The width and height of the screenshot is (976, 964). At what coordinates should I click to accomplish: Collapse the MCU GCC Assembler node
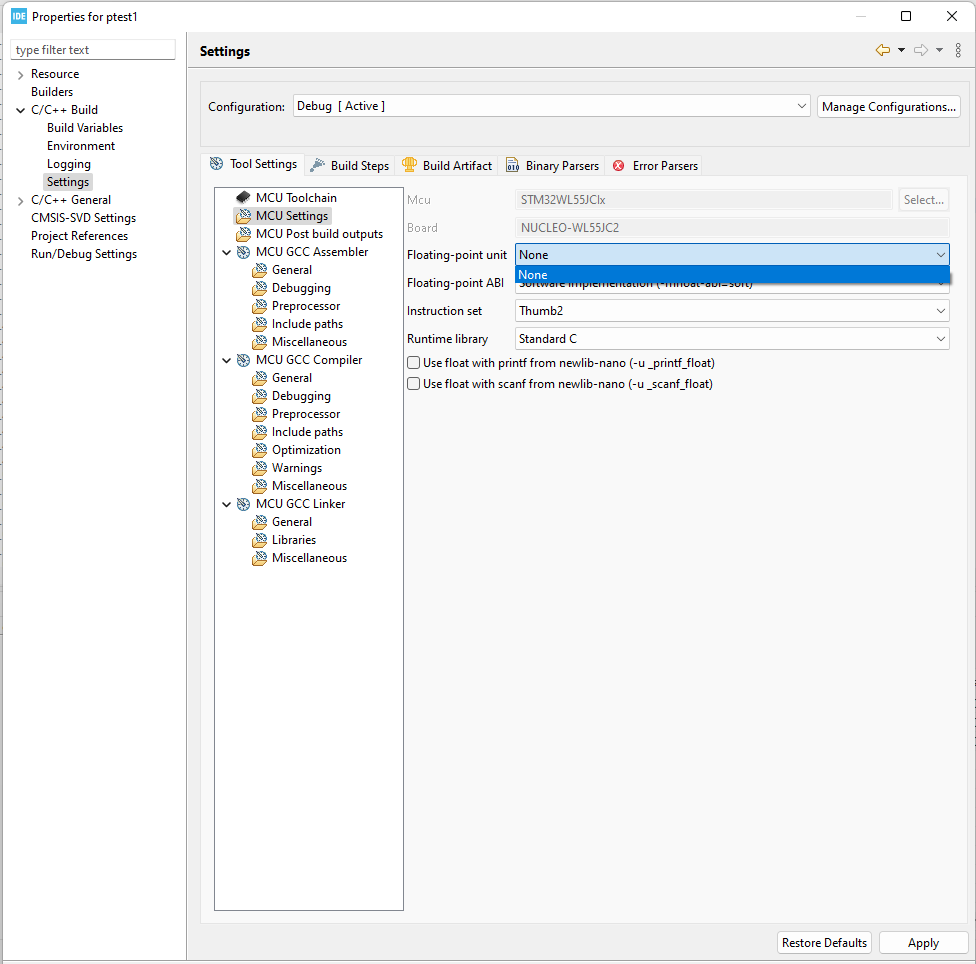(227, 252)
